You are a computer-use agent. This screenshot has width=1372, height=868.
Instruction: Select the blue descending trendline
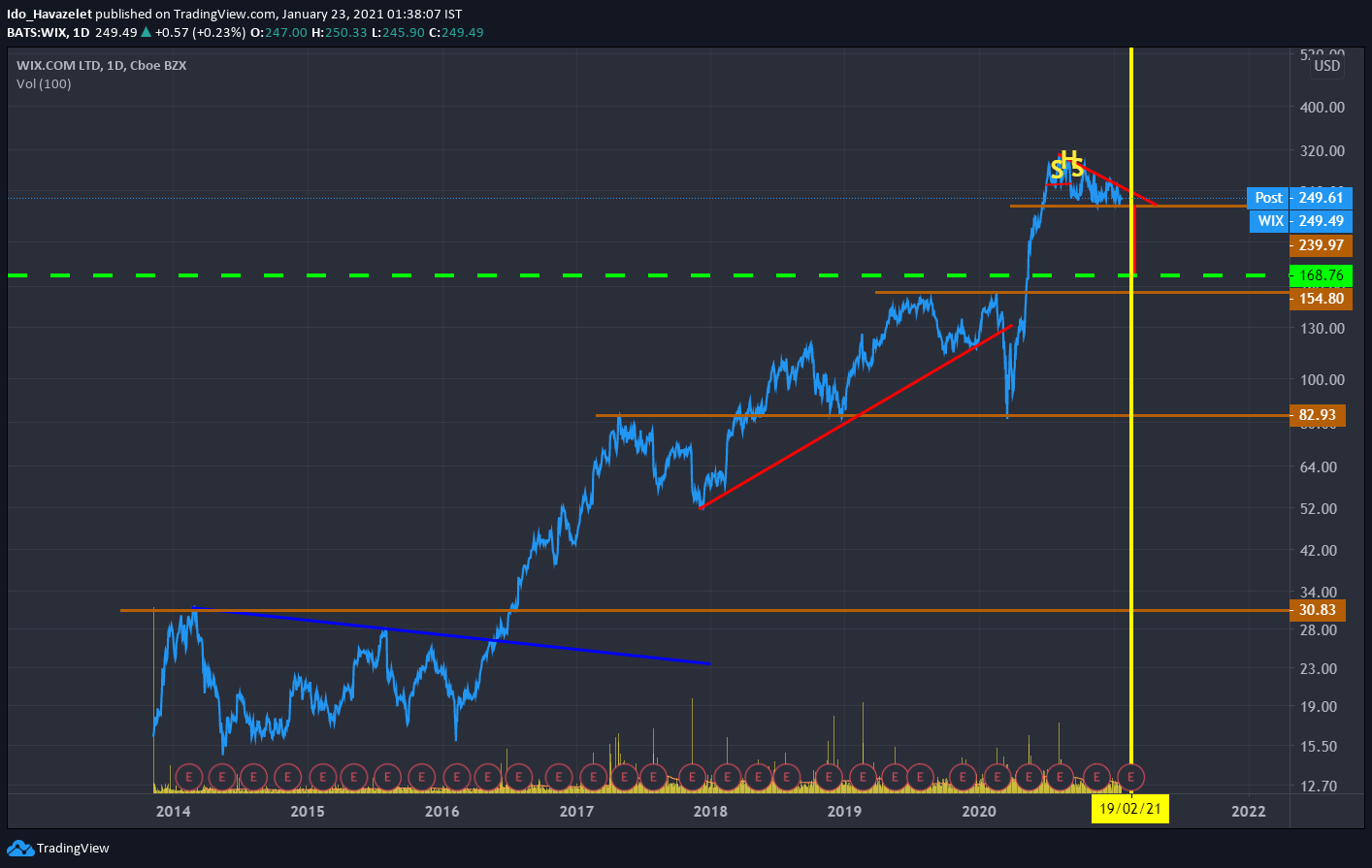451,635
